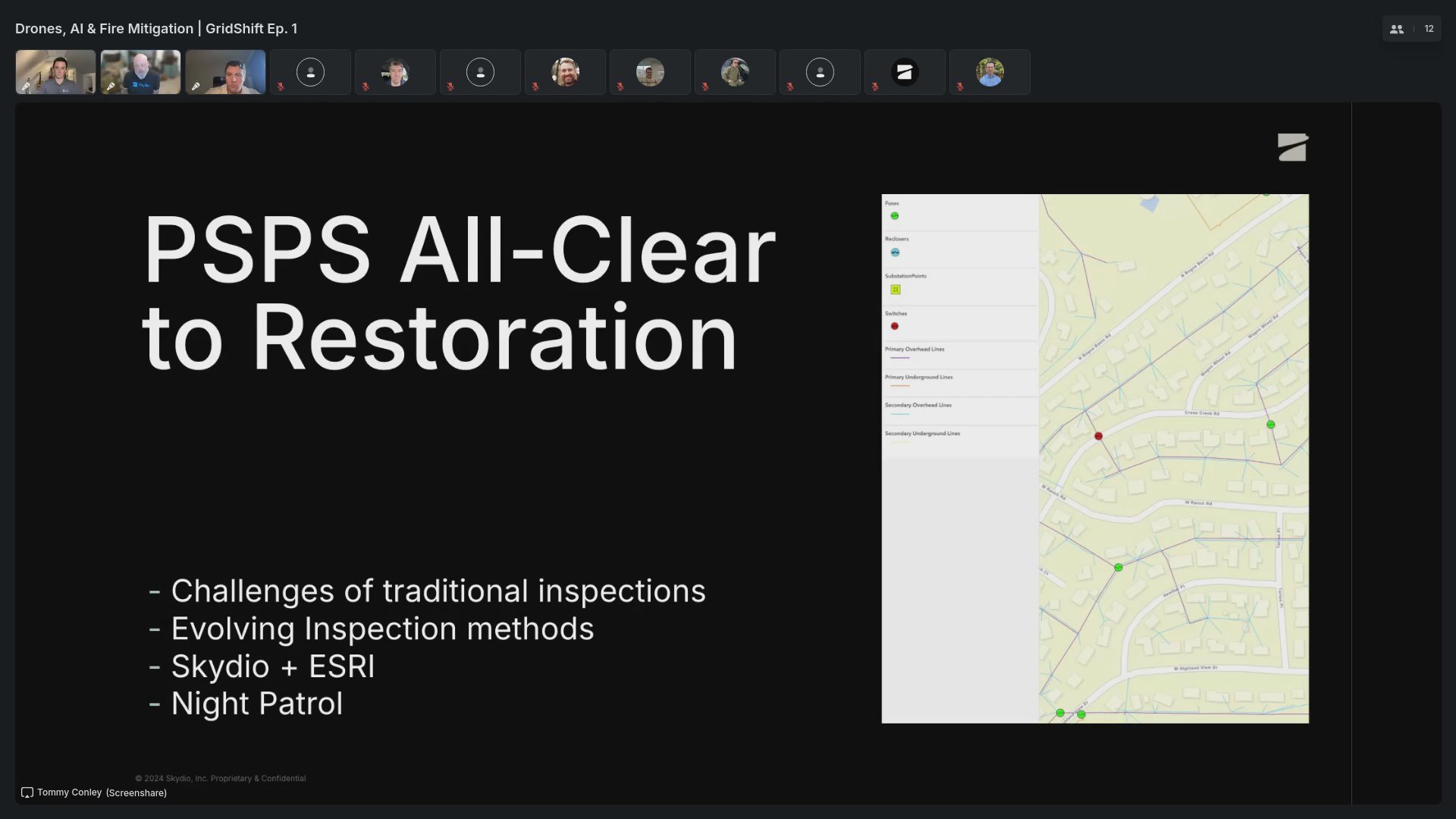Click the microphone icon on the bald speaker's tile
Screen dimensions: 1456x819
tap(111, 86)
